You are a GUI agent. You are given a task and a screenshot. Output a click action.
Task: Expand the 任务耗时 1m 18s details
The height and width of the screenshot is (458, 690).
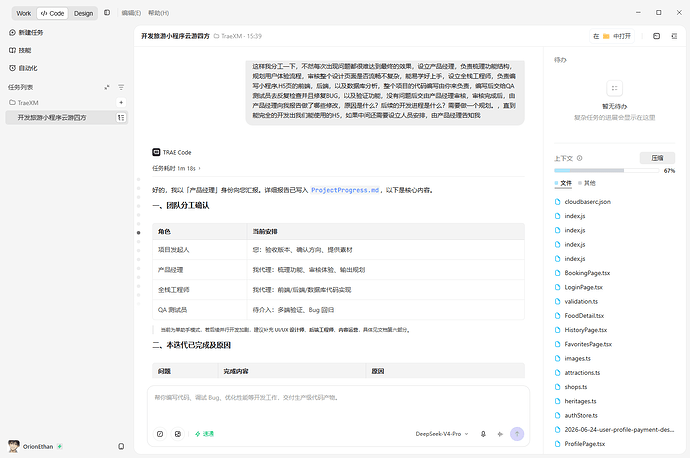click(176, 168)
